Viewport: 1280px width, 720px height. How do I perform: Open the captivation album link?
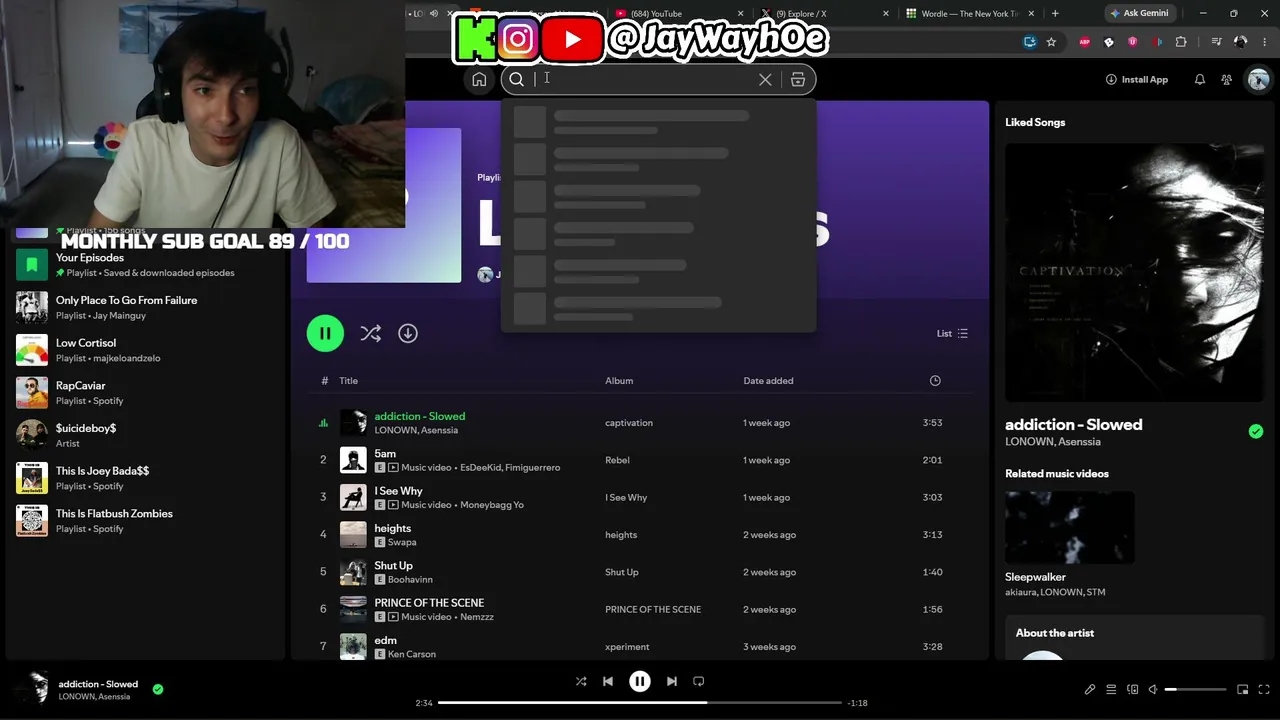point(629,423)
